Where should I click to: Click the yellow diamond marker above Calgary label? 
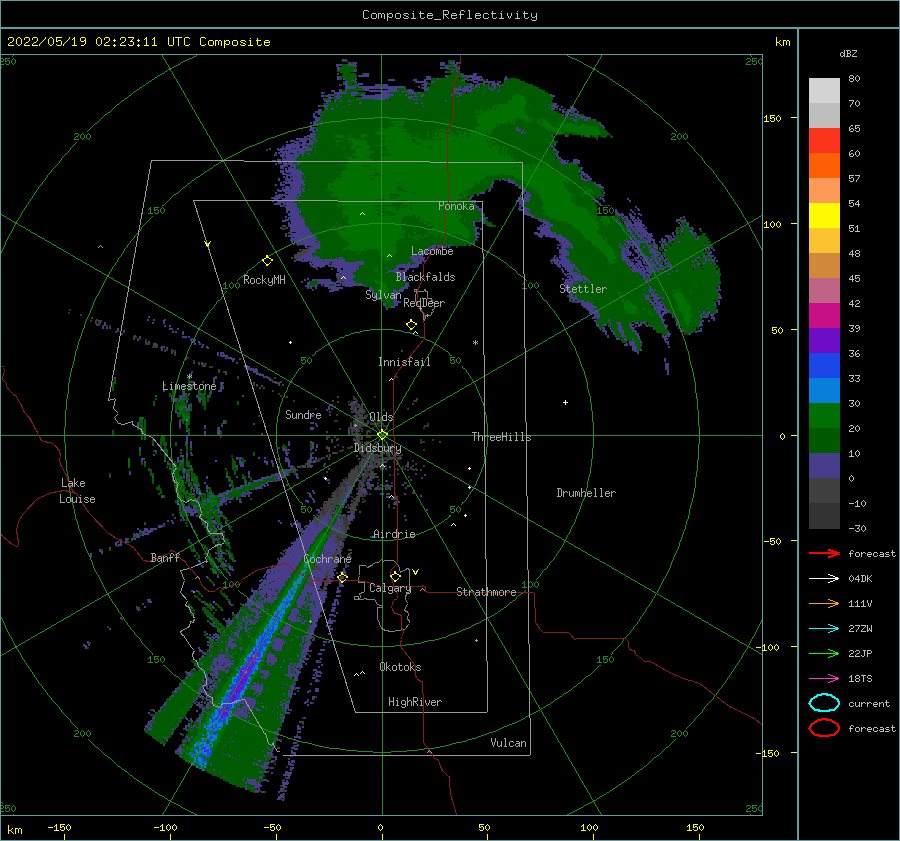pos(395,576)
